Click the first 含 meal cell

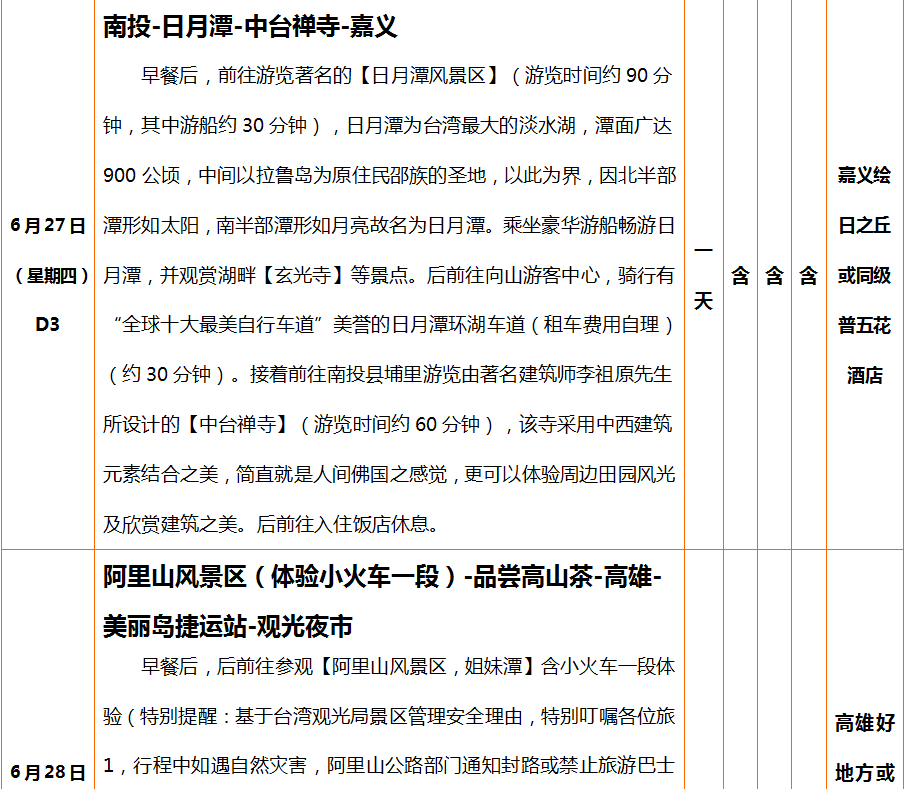pyautogui.click(x=740, y=276)
